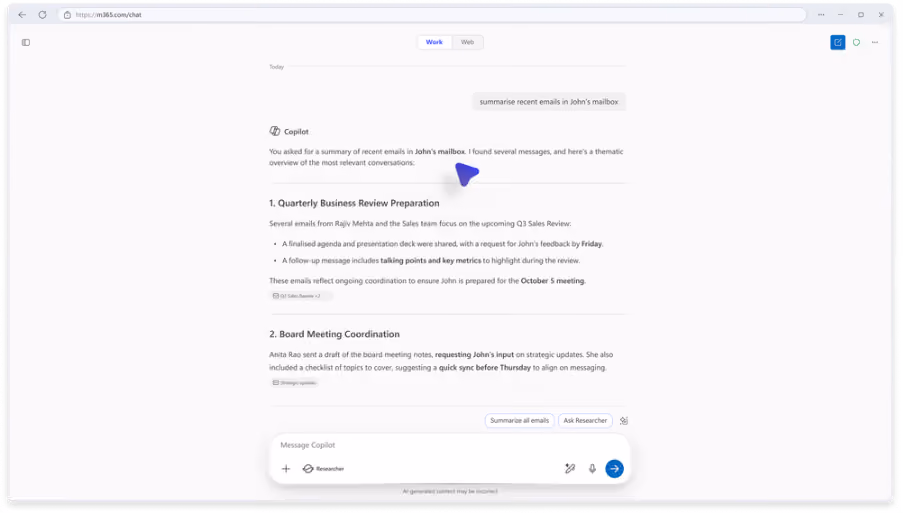Screen dimensions: 903x513
Task: Click the Summarize all emails suggestion
Action: [x=519, y=421]
